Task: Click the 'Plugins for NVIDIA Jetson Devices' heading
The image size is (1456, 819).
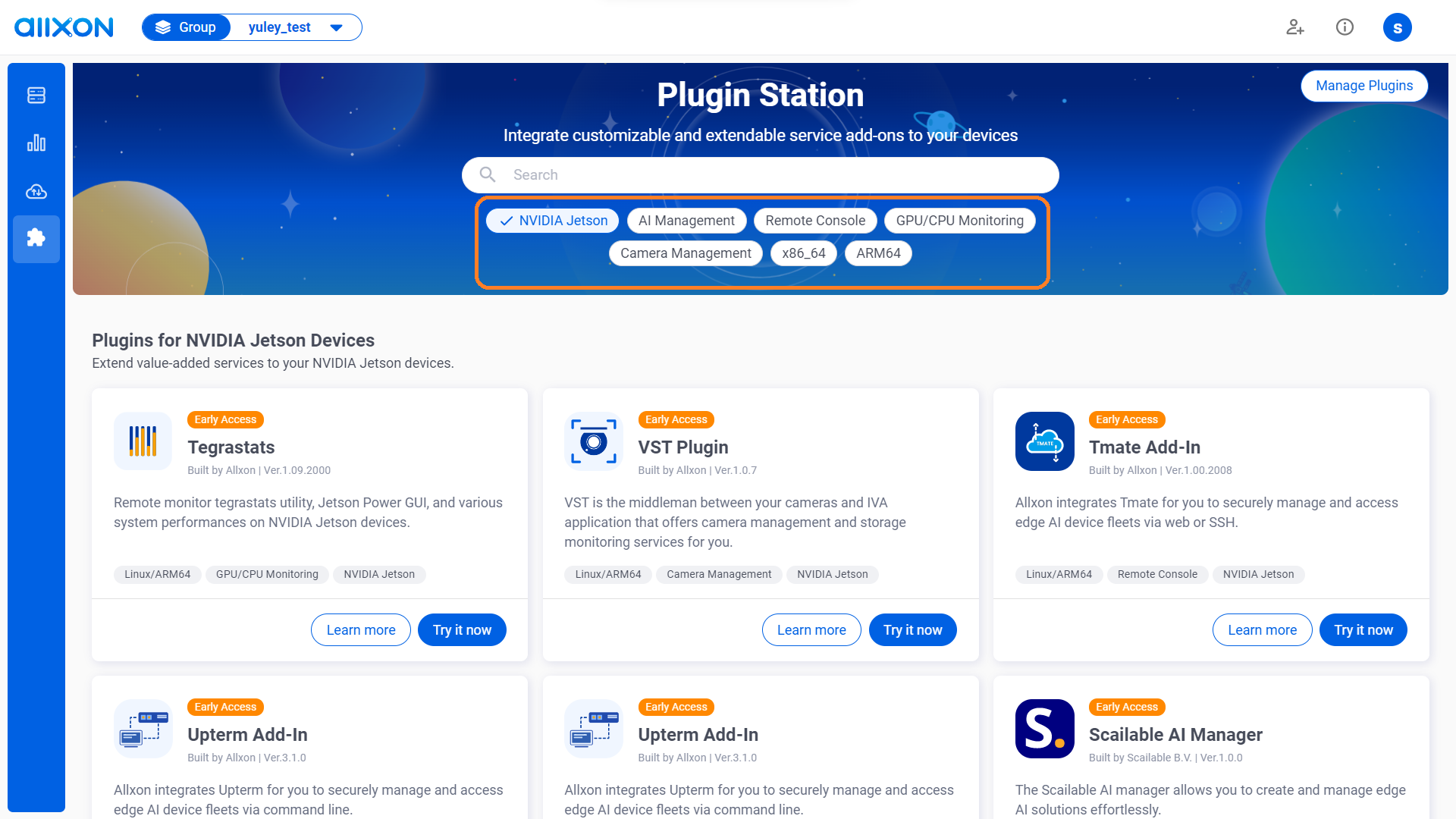Action: tap(234, 340)
